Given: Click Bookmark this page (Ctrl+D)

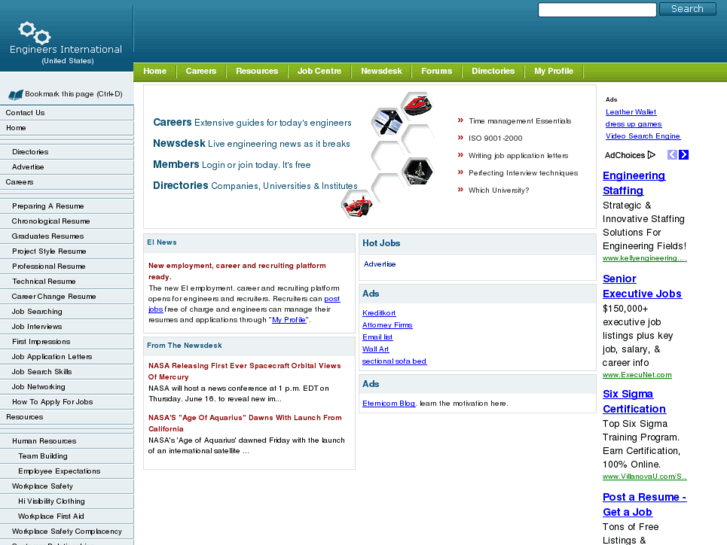Looking at the screenshot, I should 73,94.
